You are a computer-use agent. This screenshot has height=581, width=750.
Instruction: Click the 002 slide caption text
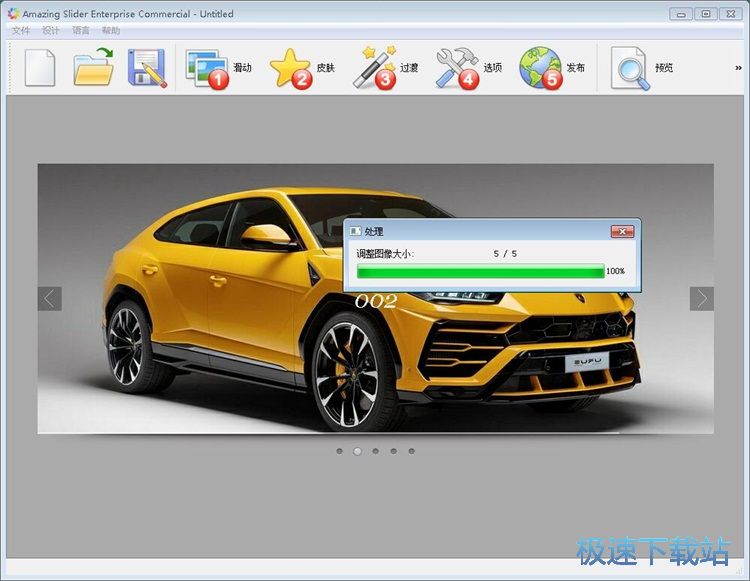tap(376, 301)
